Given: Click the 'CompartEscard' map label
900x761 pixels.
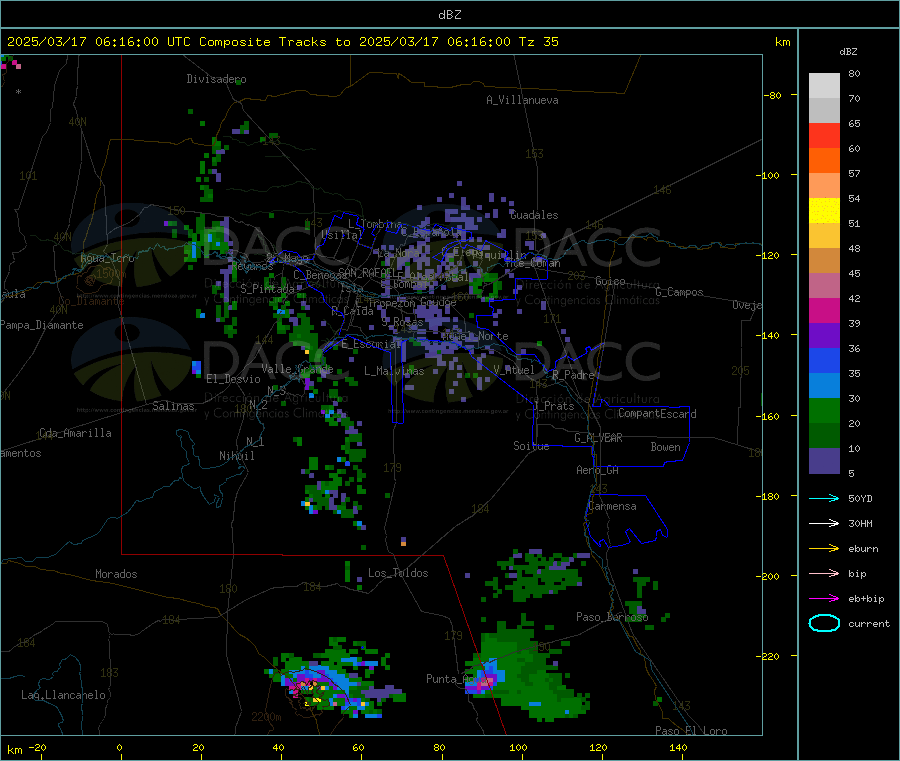Looking at the screenshot, I should (657, 414).
